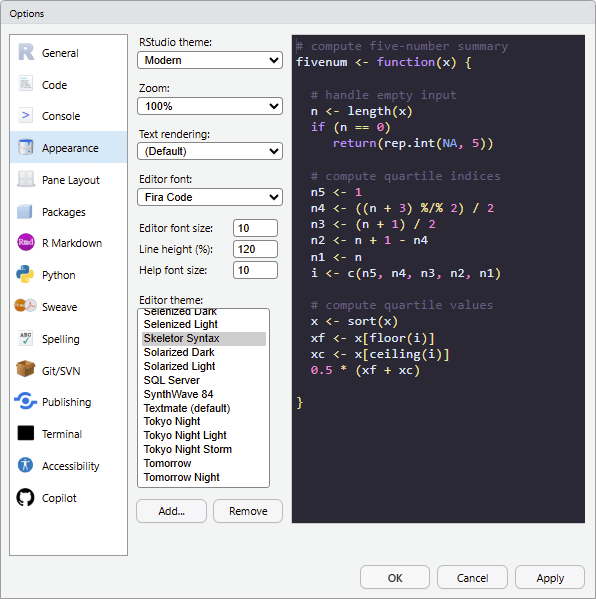This screenshot has height=599, width=596.
Task: Click the Pane Layout grid icon
Action: click(x=26, y=179)
